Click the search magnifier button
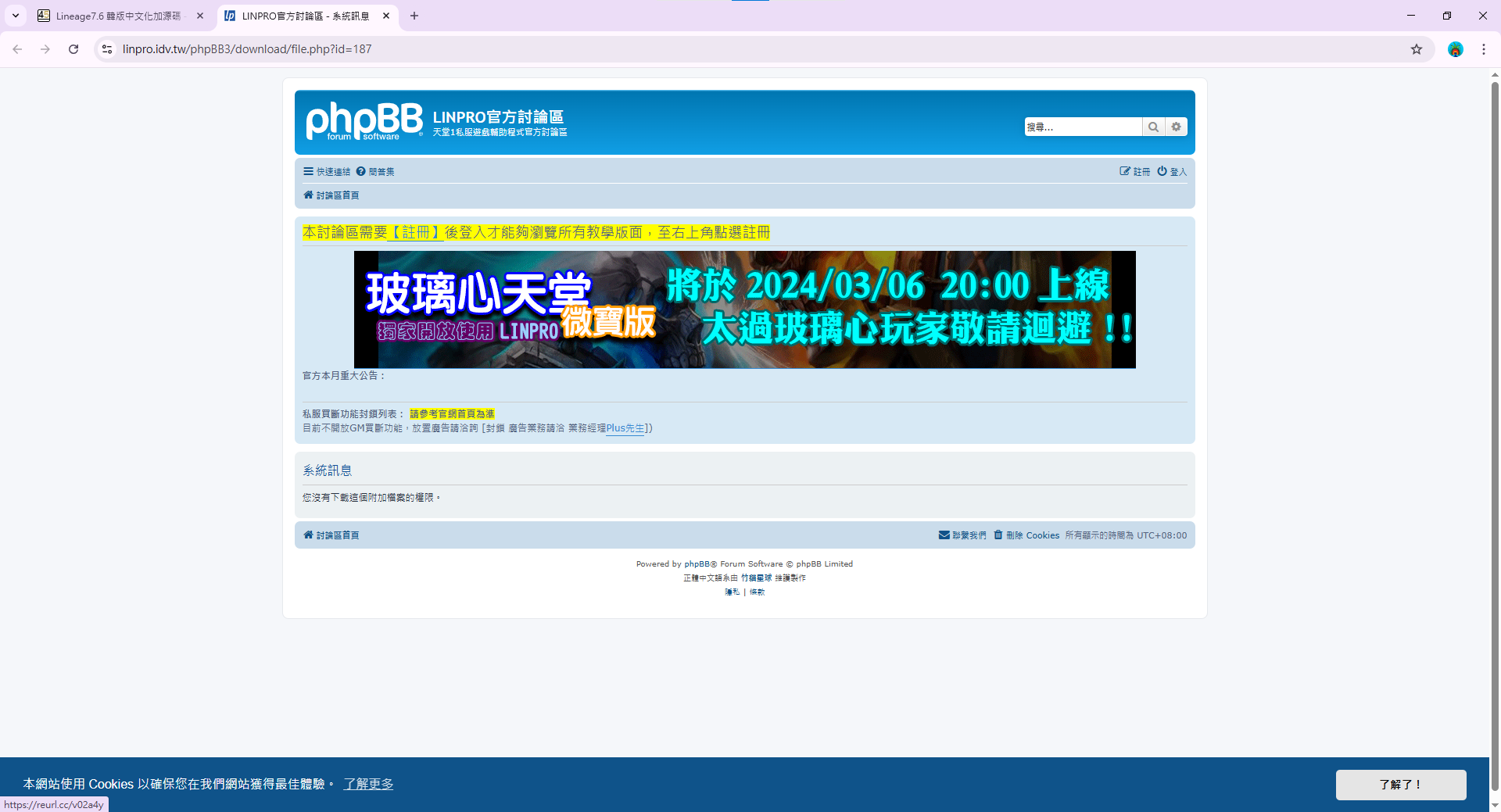Viewport: 1501px width, 812px height. click(1153, 127)
